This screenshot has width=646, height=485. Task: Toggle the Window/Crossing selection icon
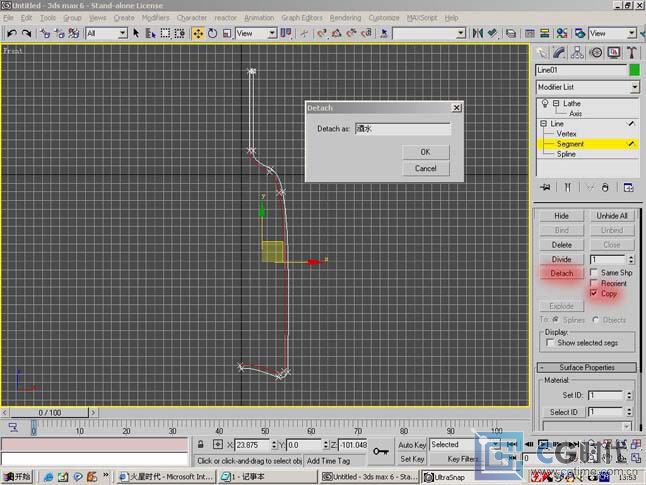click(180, 33)
